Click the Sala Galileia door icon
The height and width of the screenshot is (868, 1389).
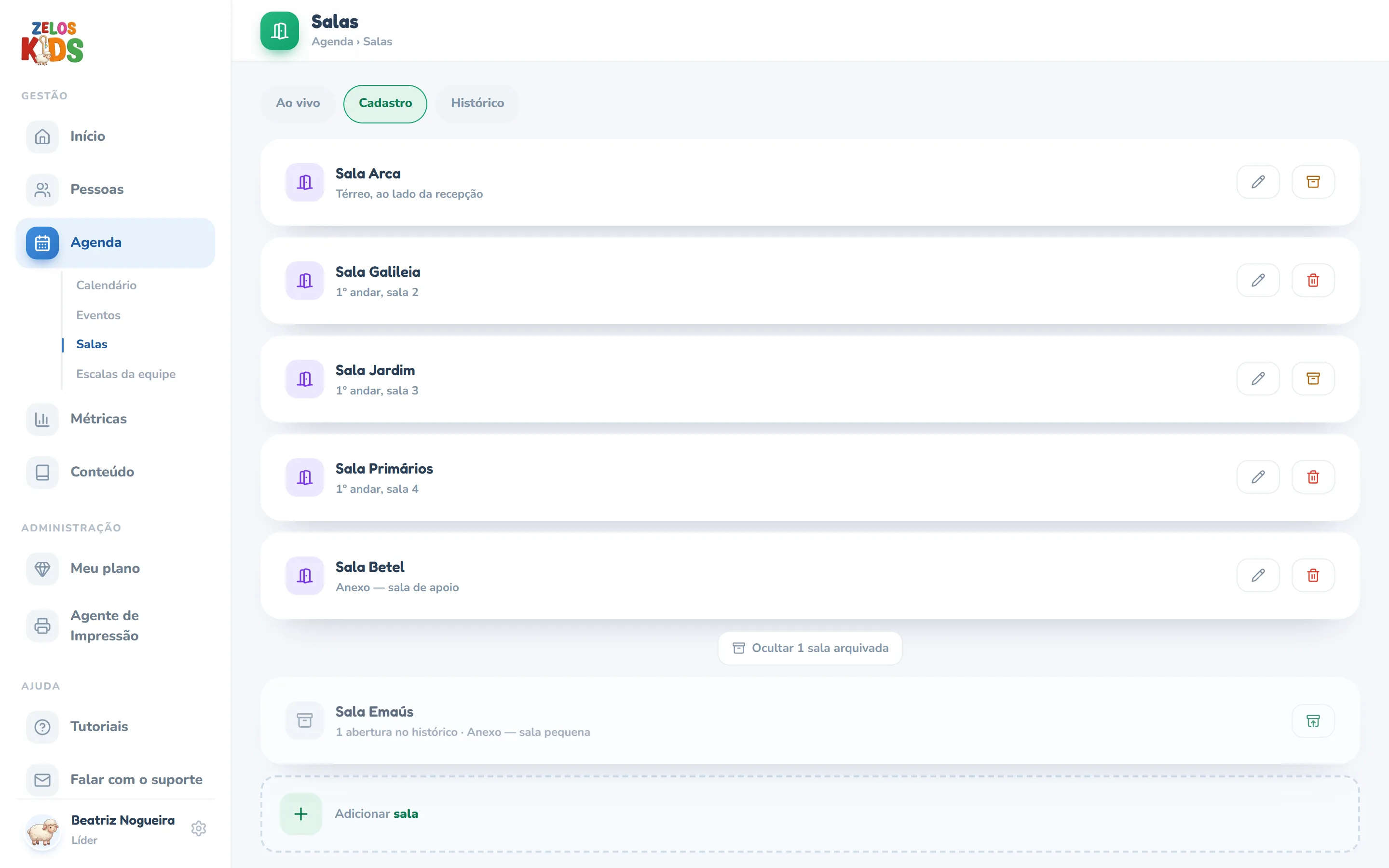(305, 281)
